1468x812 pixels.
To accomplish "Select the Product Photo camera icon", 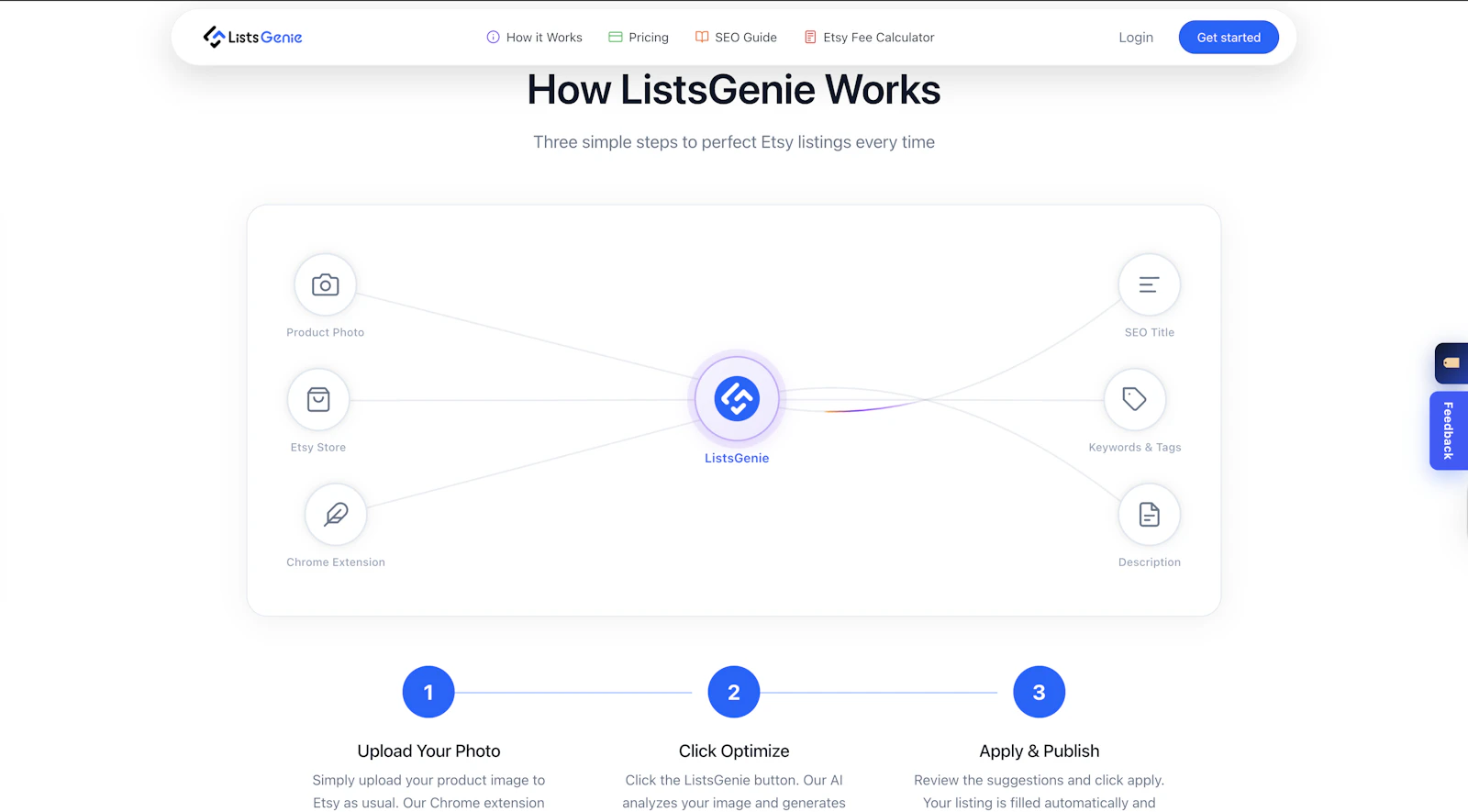I will 325,284.
